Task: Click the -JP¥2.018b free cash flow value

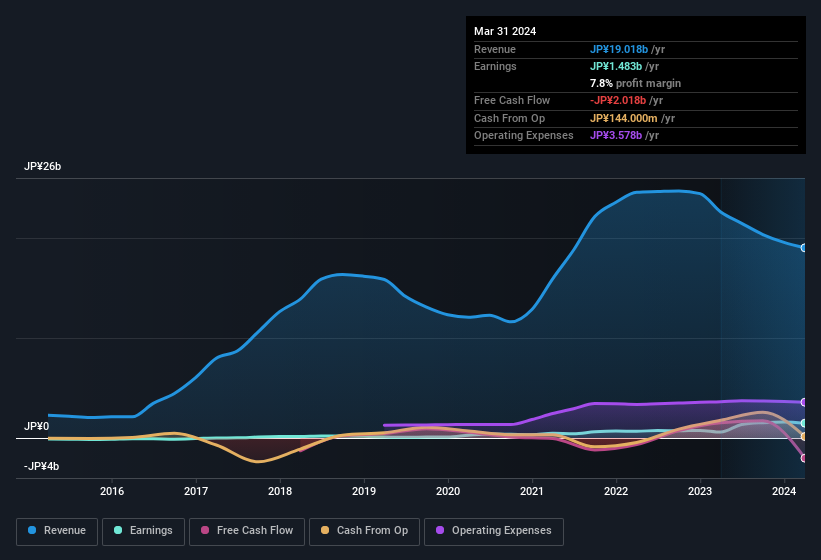Action: click(618, 100)
